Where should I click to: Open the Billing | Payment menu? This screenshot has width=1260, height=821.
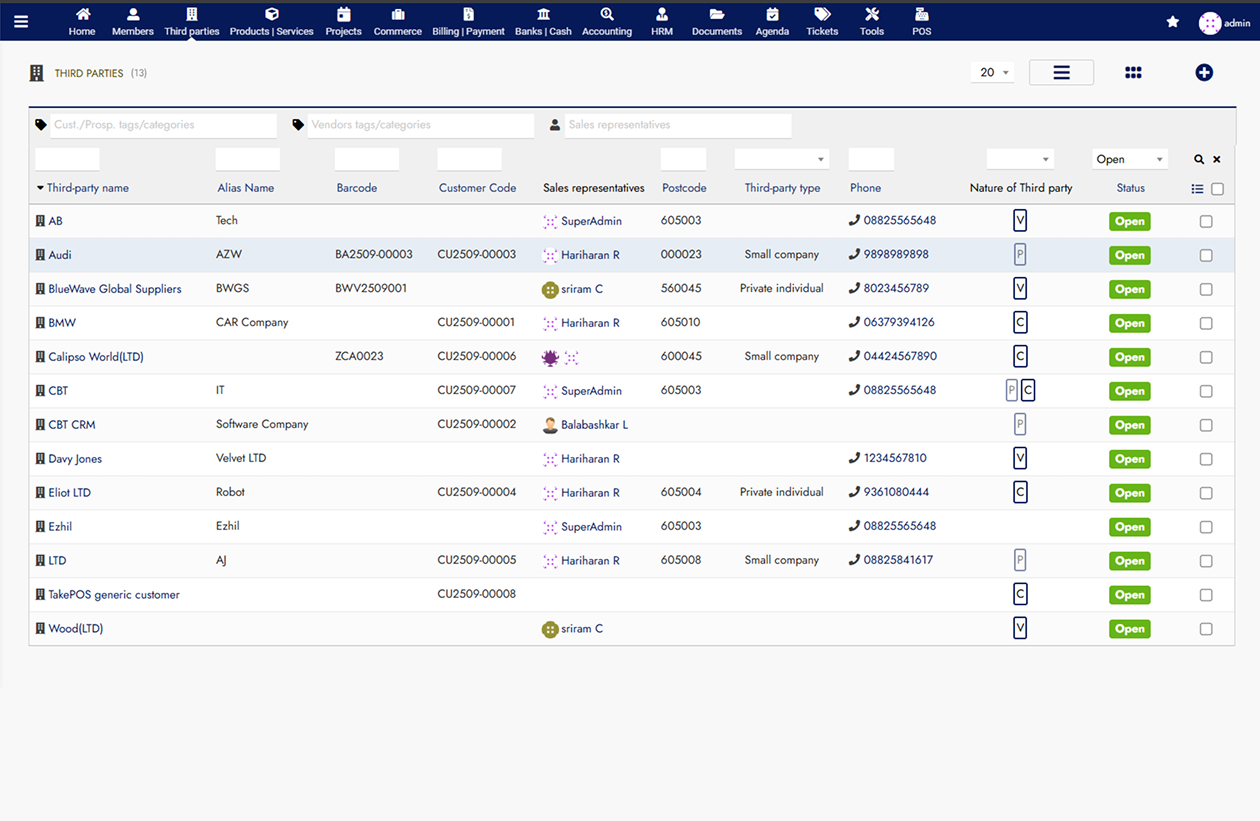point(468,22)
